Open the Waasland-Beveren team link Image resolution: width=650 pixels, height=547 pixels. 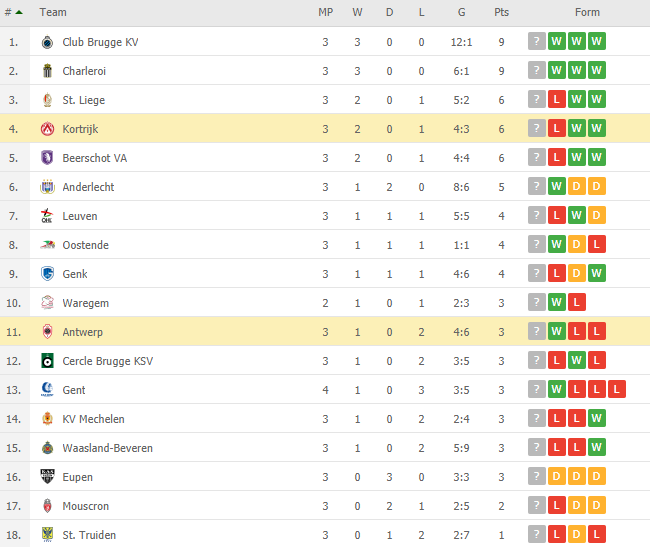coord(107,448)
